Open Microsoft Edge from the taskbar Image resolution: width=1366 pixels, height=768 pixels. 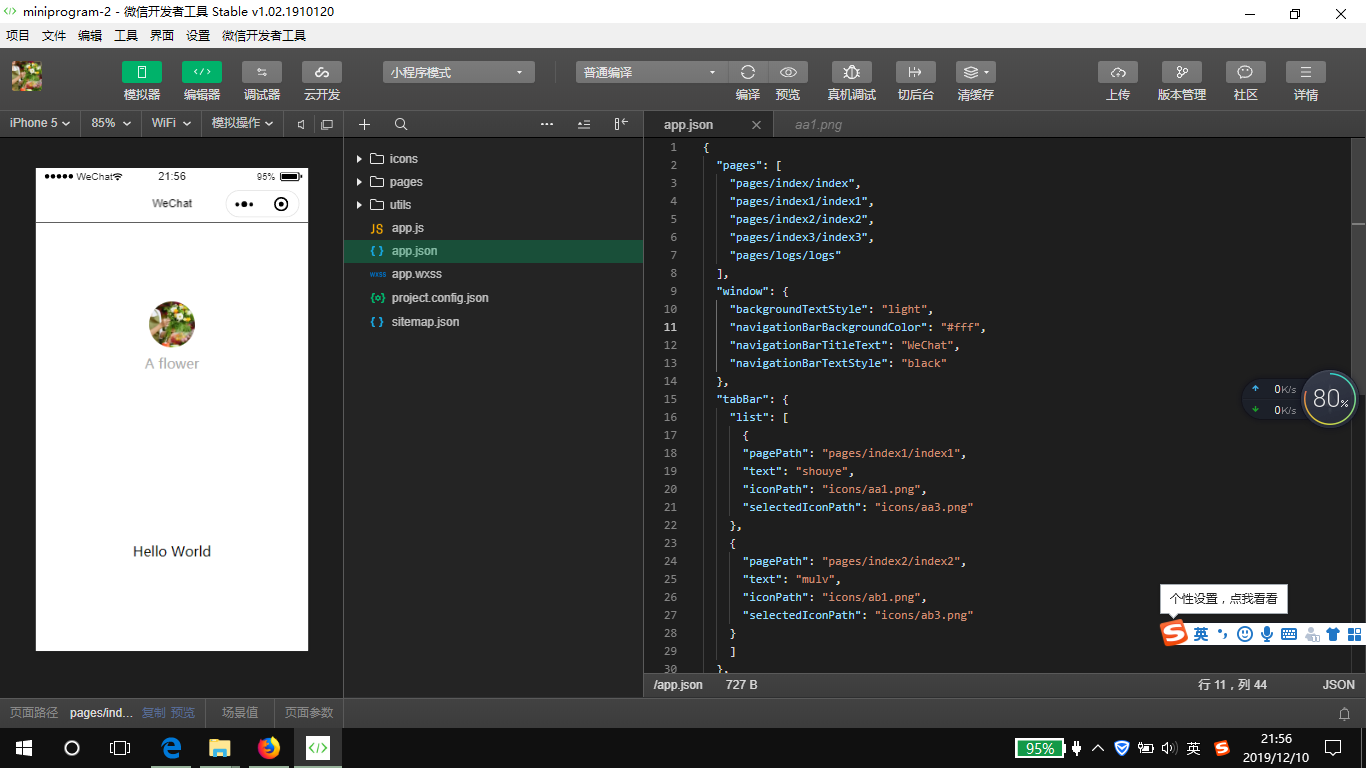[171, 748]
